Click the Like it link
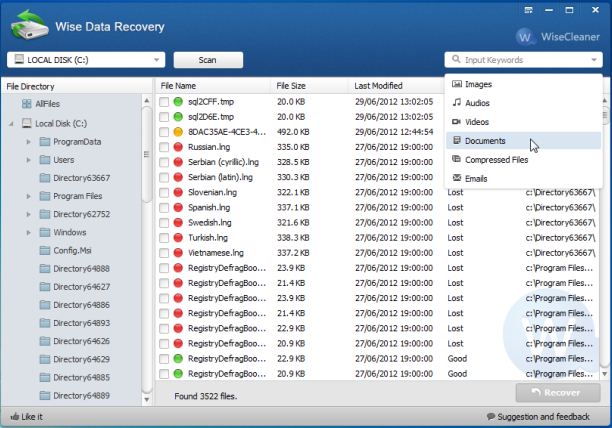Image resolution: width=612 pixels, height=428 pixels. (27, 417)
